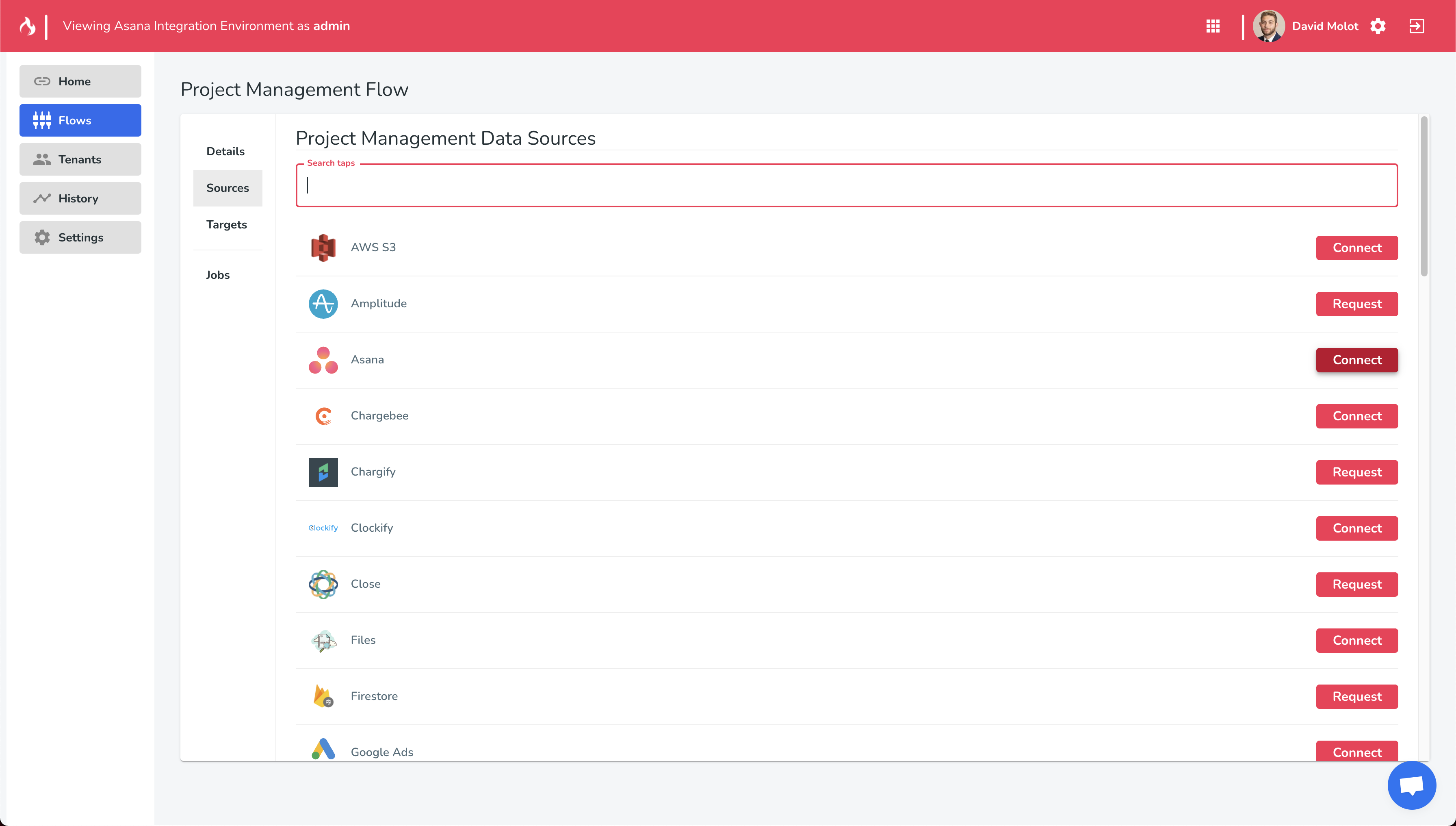Click the Google Ads logo
Image resolution: width=1456 pixels, height=826 pixels.
pyautogui.click(x=323, y=749)
